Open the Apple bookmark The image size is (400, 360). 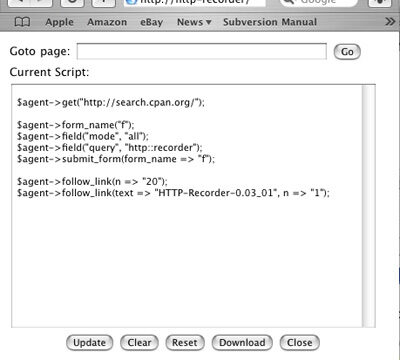[59, 22]
